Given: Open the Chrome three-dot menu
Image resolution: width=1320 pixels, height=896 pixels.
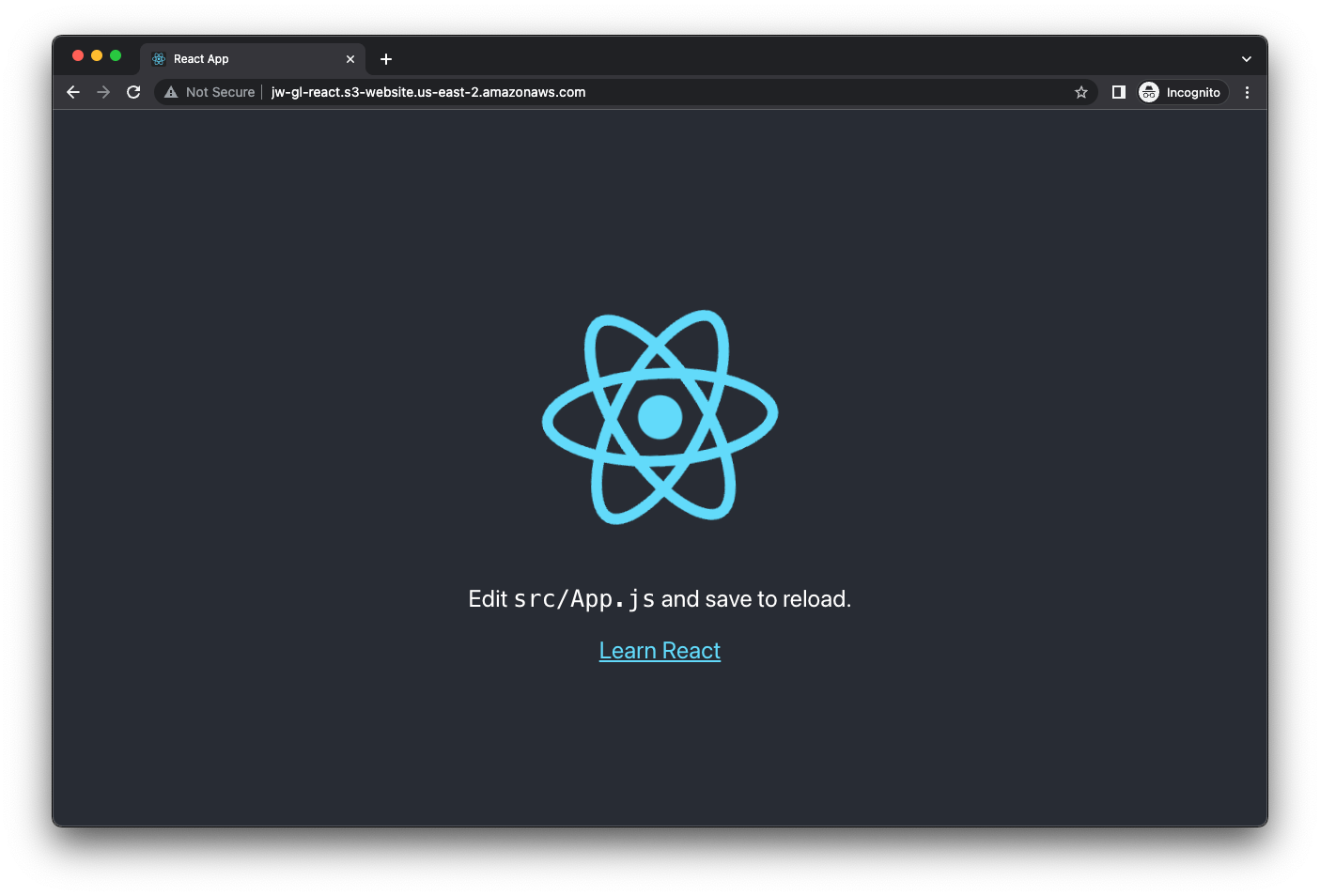Looking at the screenshot, I should (x=1247, y=92).
